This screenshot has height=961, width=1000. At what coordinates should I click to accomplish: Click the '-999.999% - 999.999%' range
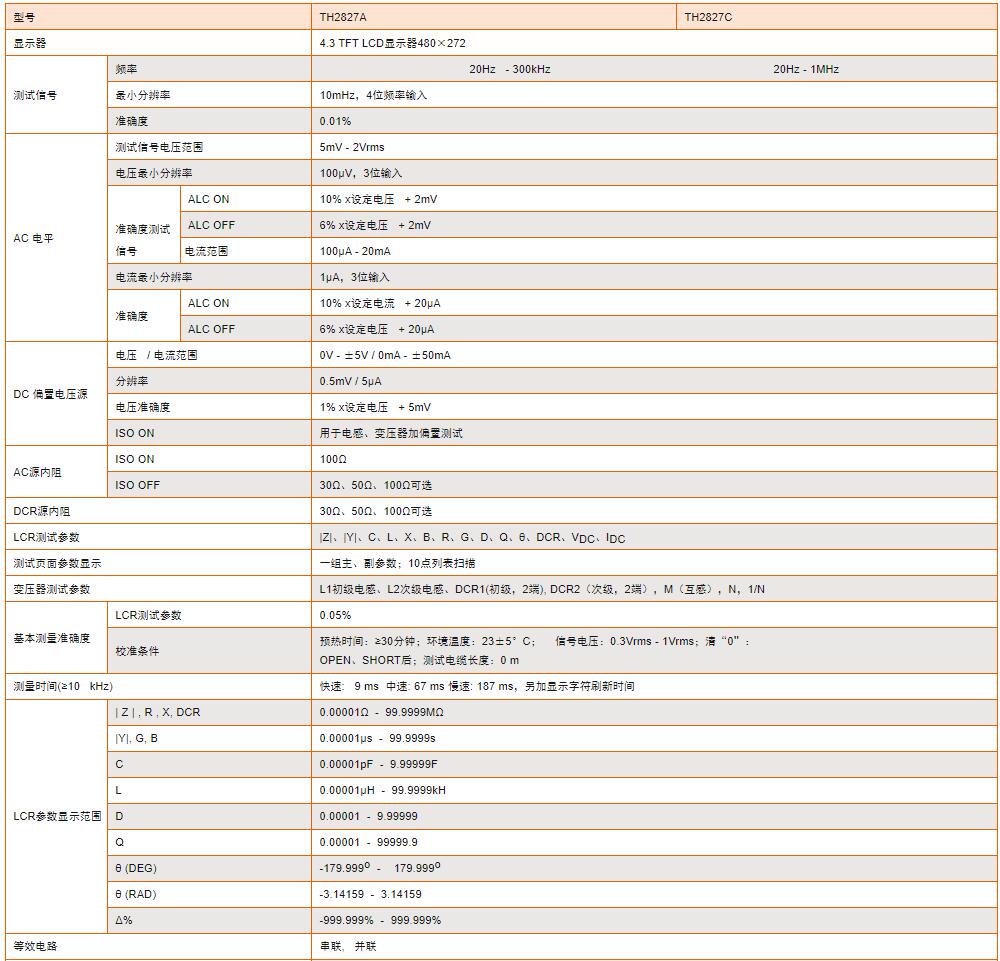point(380,921)
